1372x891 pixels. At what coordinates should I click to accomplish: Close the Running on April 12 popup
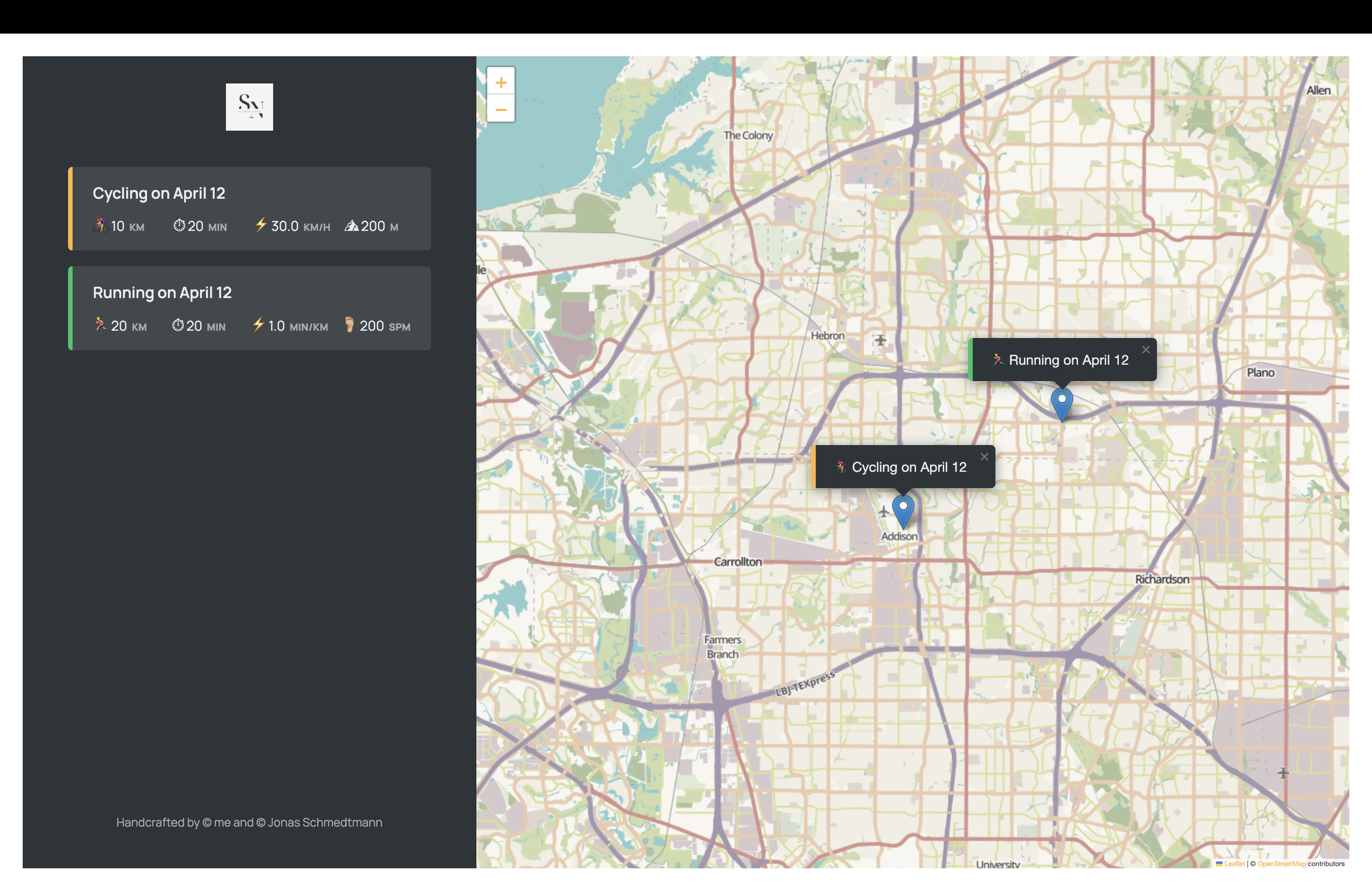1146,349
